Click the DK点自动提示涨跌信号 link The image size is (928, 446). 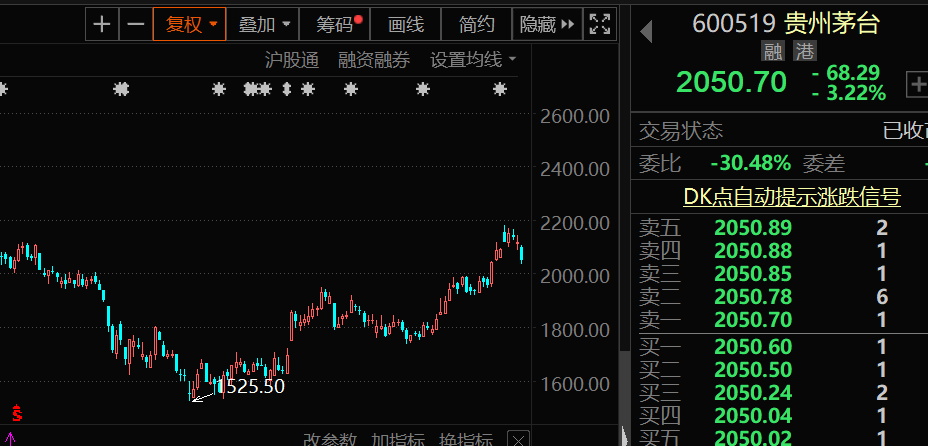coord(792,197)
